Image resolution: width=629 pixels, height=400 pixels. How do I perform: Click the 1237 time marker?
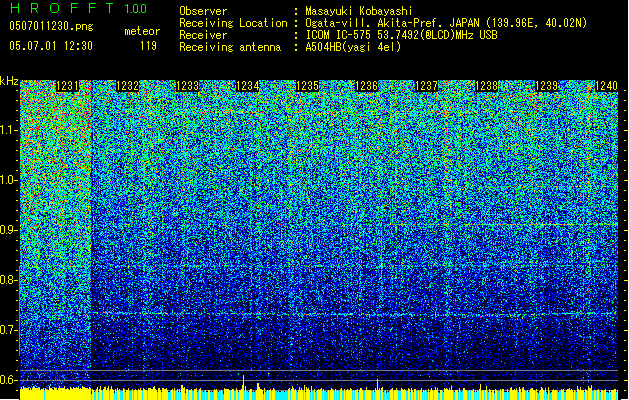pyautogui.click(x=426, y=86)
